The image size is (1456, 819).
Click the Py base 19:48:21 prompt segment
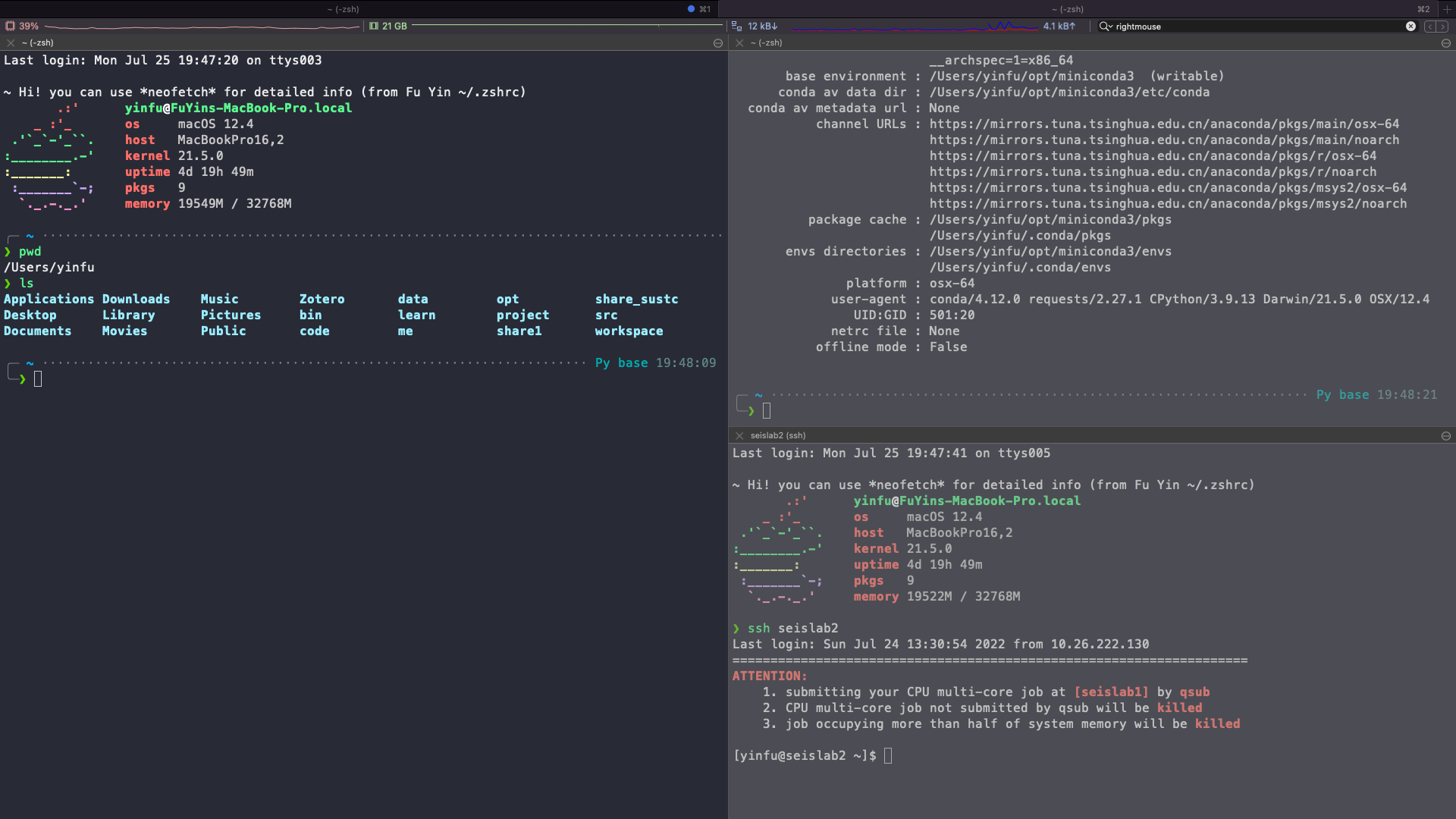[x=1377, y=395]
